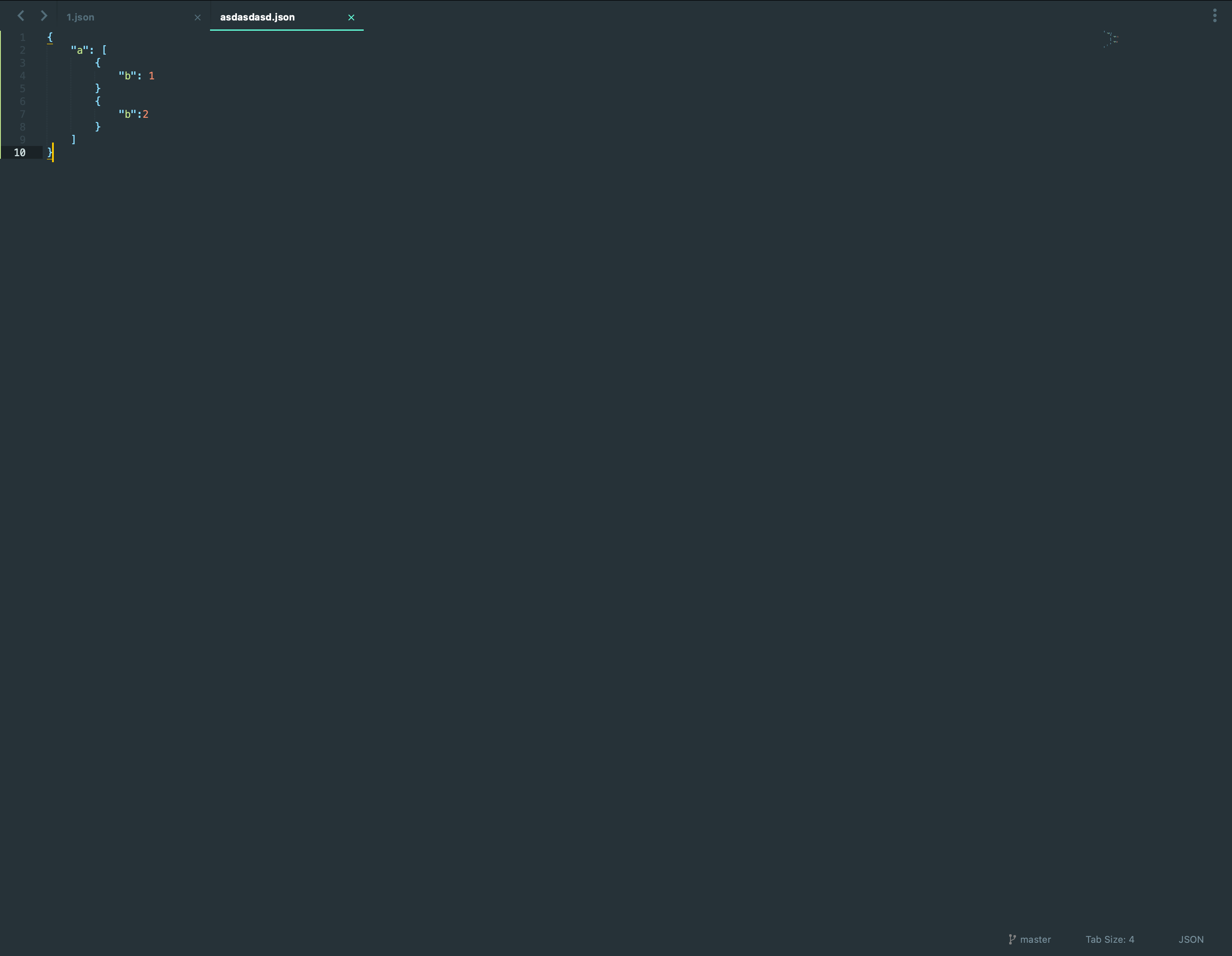
Task: Open the Tab Size: 4 indentation menu
Action: (1109, 939)
